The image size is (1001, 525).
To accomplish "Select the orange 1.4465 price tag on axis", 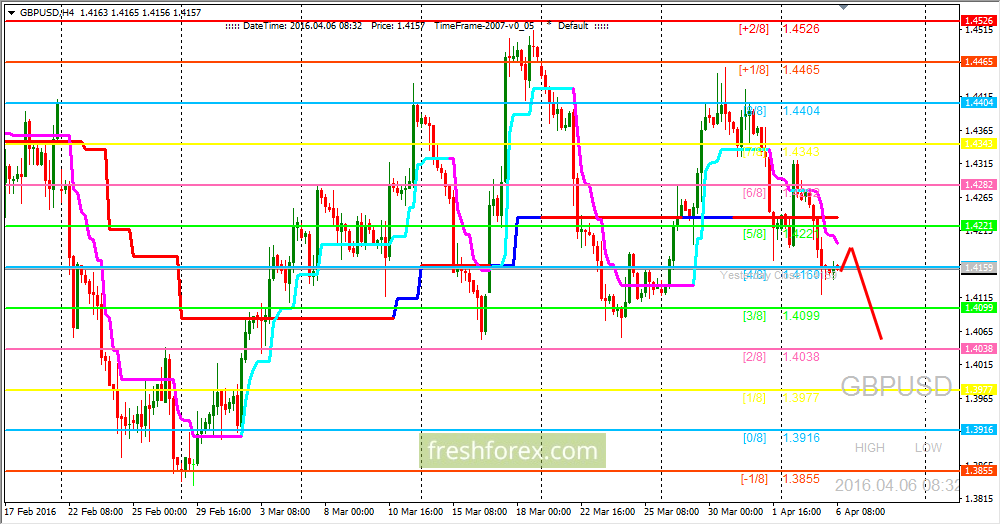I will [x=979, y=62].
